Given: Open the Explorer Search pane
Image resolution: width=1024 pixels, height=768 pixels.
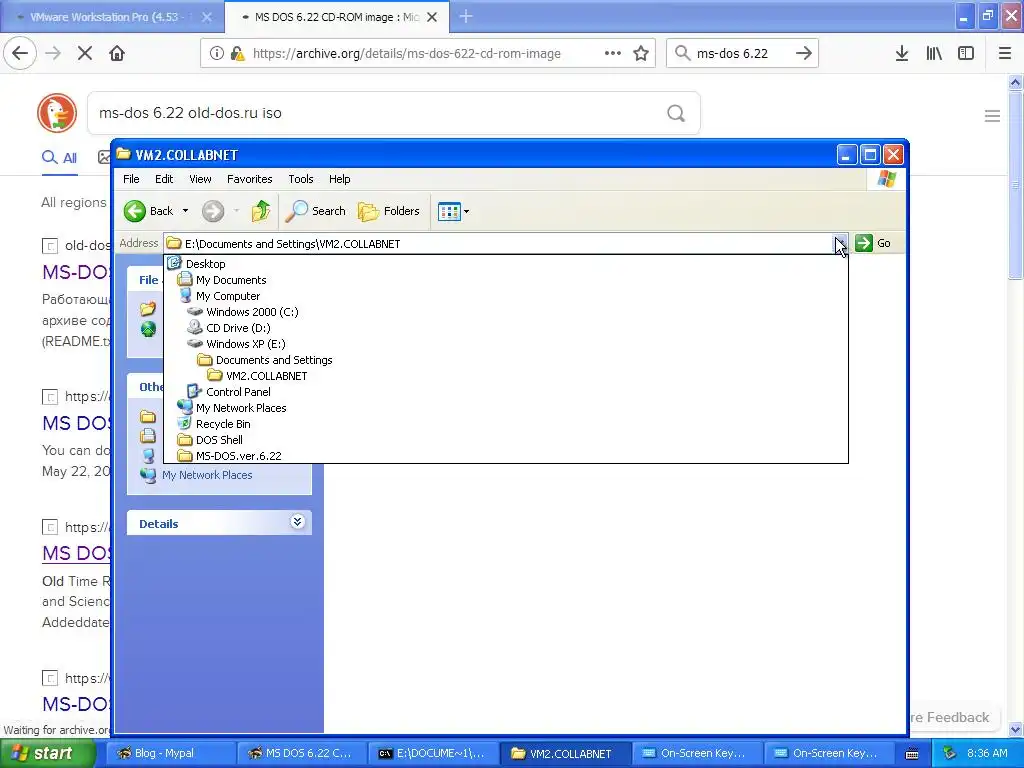Looking at the screenshot, I should coord(316,211).
